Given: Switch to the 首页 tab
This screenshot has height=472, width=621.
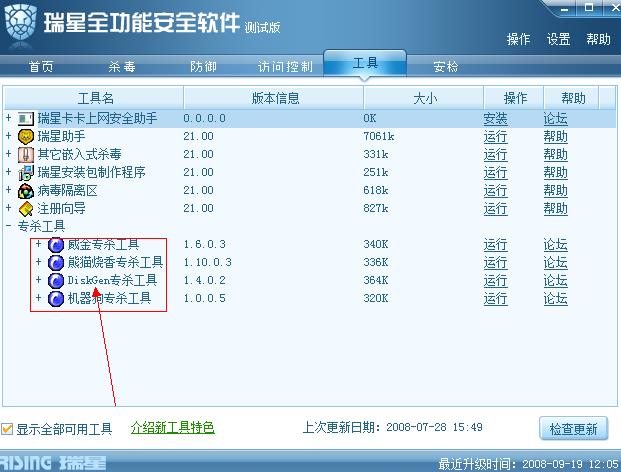Looking at the screenshot, I should click(x=41, y=66).
